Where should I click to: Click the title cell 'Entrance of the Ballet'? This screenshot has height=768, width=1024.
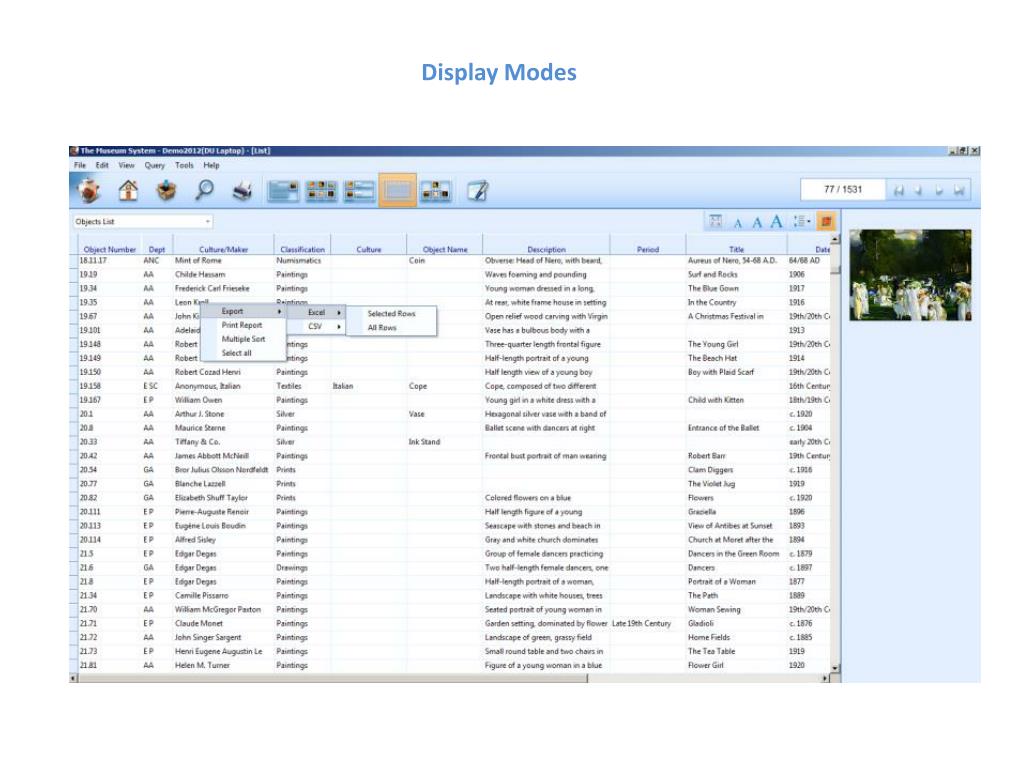tap(723, 428)
